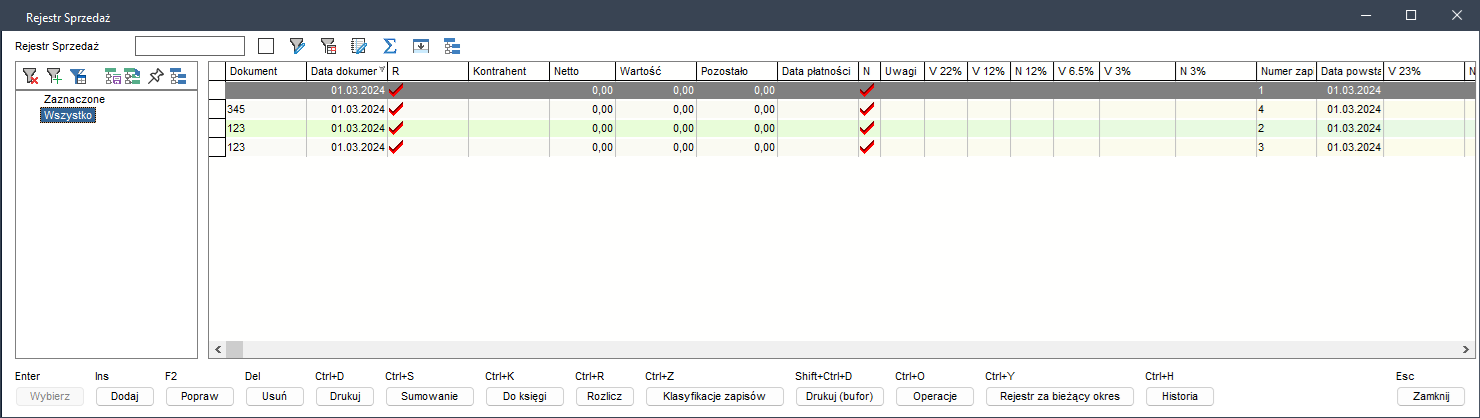Toggle R checkmark in row with Numer zap 2

tap(396, 128)
